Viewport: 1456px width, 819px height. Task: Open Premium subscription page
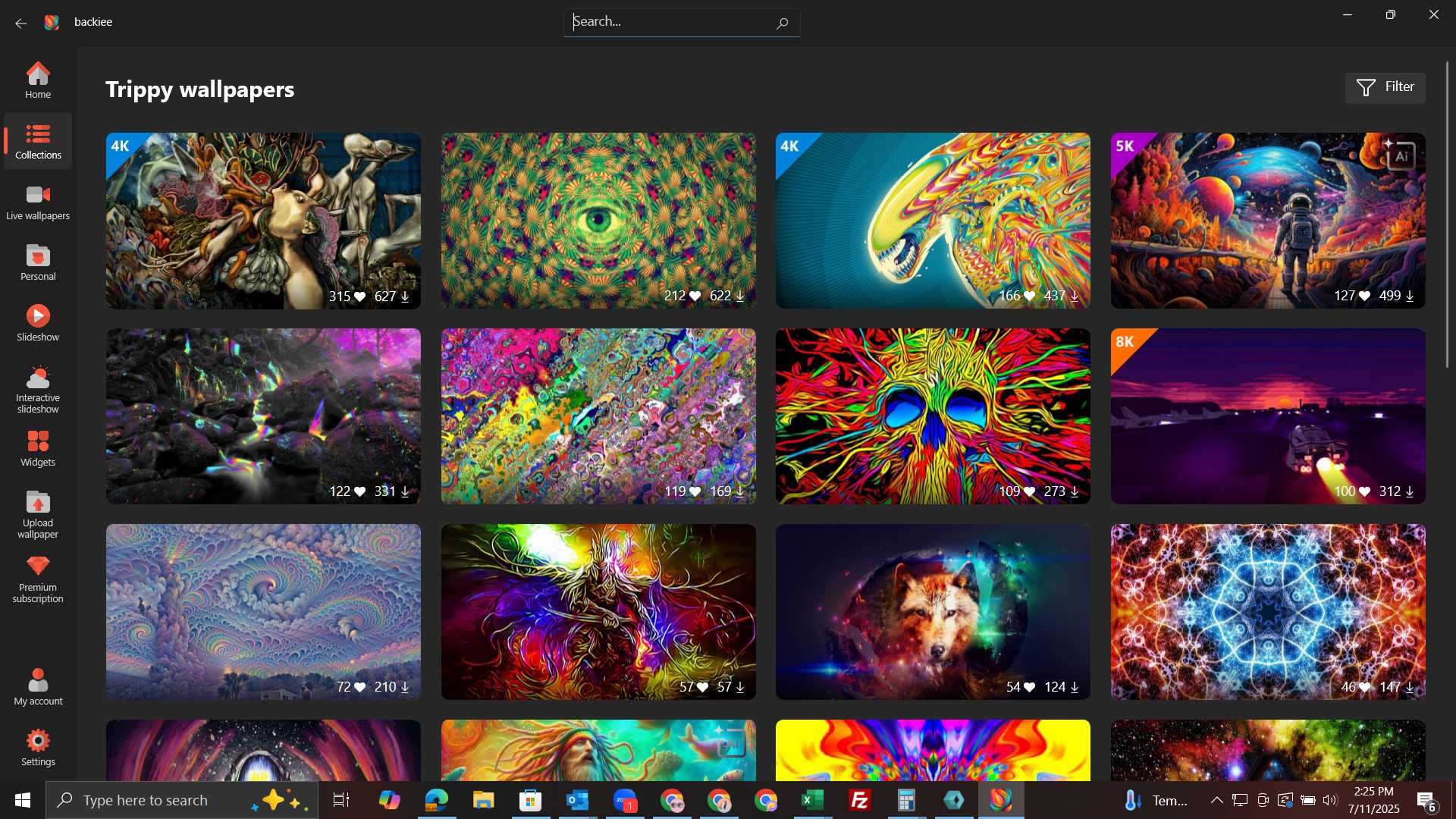38,579
